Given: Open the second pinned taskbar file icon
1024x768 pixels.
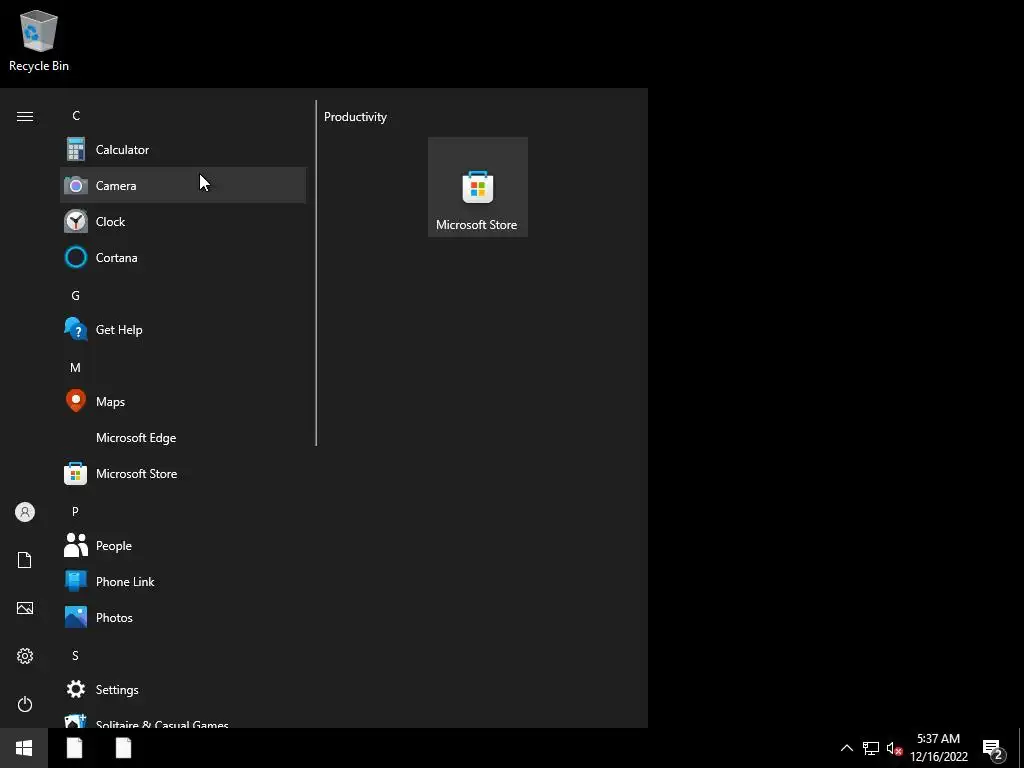Looking at the screenshot, I should click(123, 748).
